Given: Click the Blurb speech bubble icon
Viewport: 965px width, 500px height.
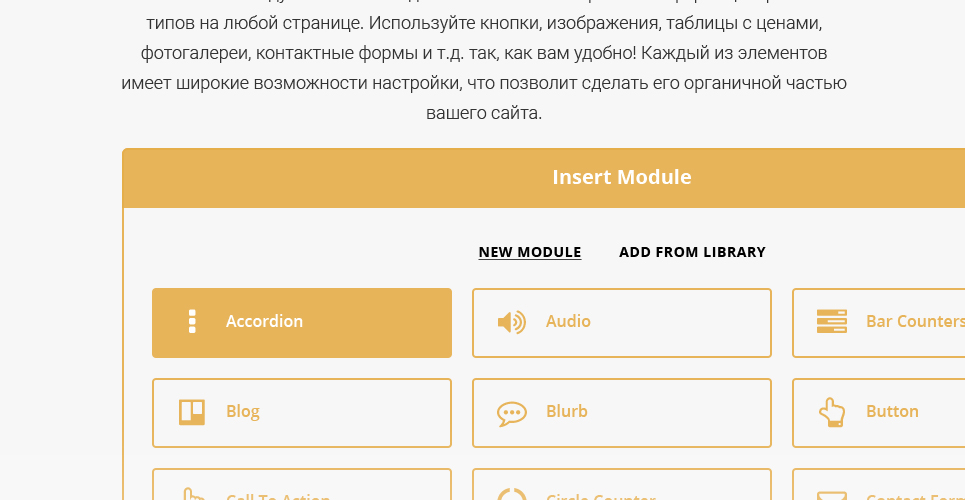Looking at the screenshot, I should 512,413.
